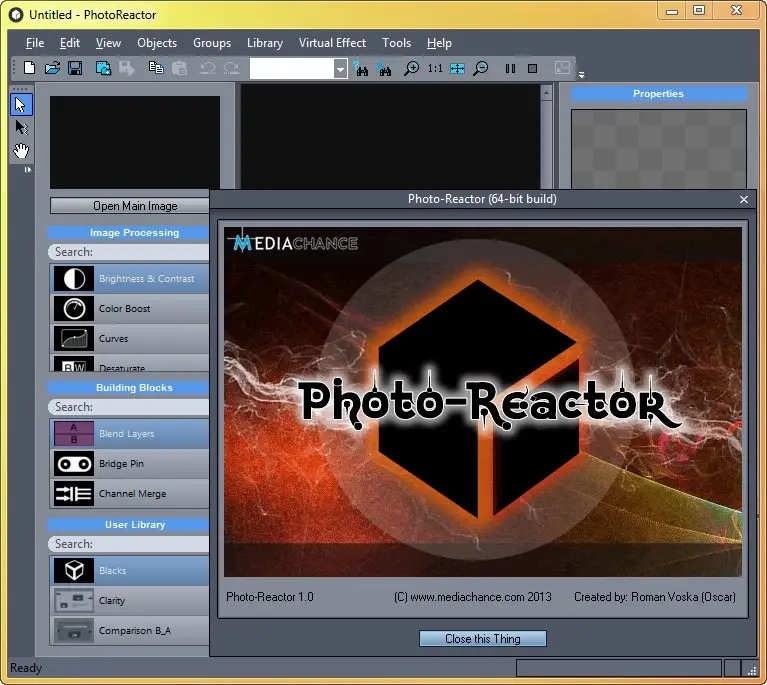Click the Undo arrow icon

tap(208, 68)
